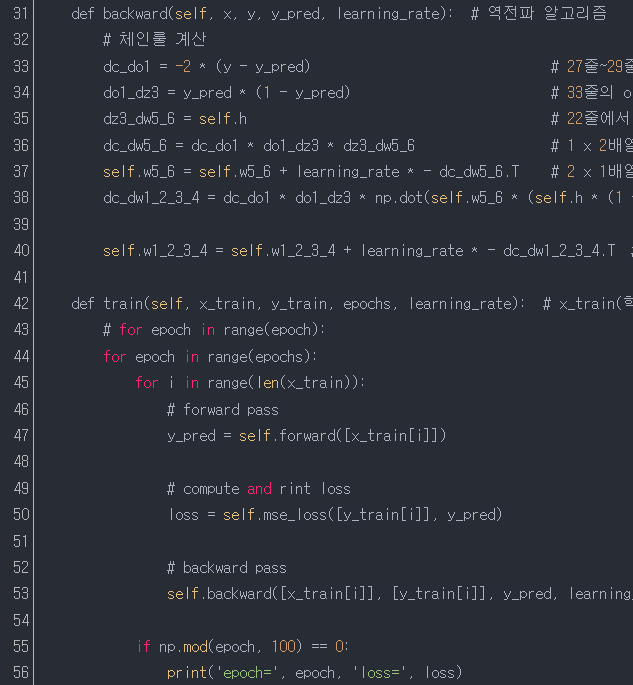This screenshot has width=633, height=685.
Task: Click the 'backward' function name in the def line
Action: point(135,14)
